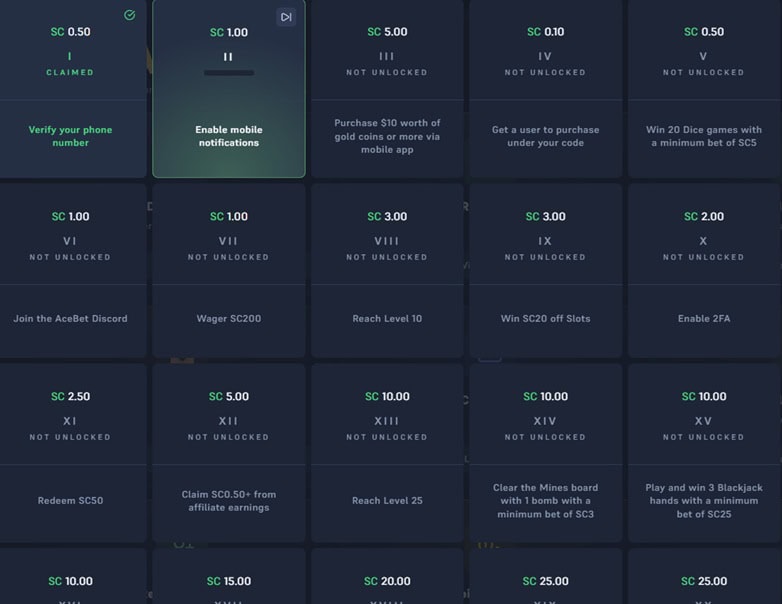Screen dimensions: 782x604
Task: Click the Clear the Mines board mission
Action: (546, 452)
